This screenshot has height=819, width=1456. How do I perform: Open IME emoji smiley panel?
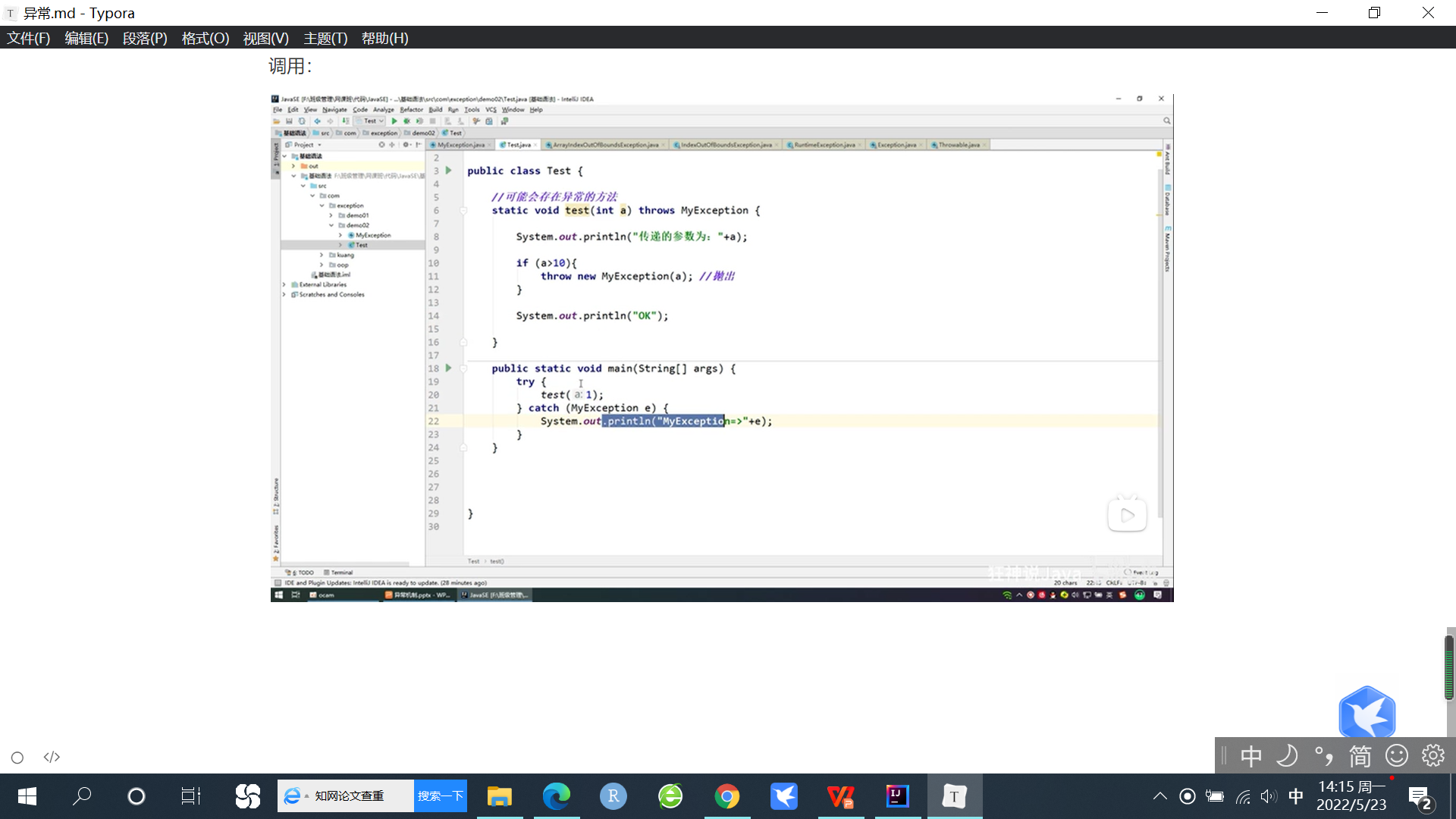click(x=1397, y=756)
